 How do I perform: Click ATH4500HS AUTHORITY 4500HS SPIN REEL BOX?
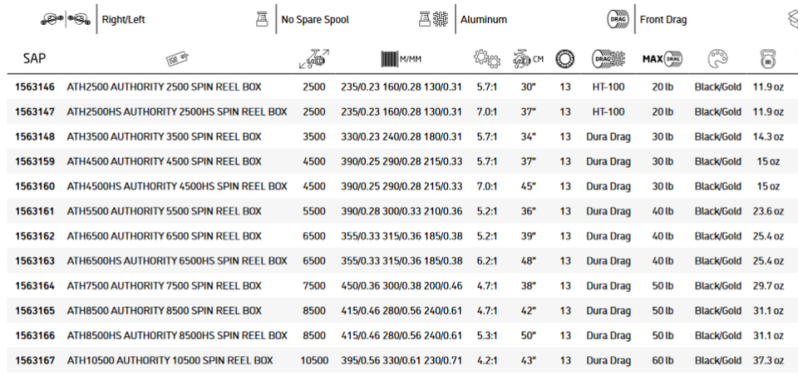click(177, 186)
